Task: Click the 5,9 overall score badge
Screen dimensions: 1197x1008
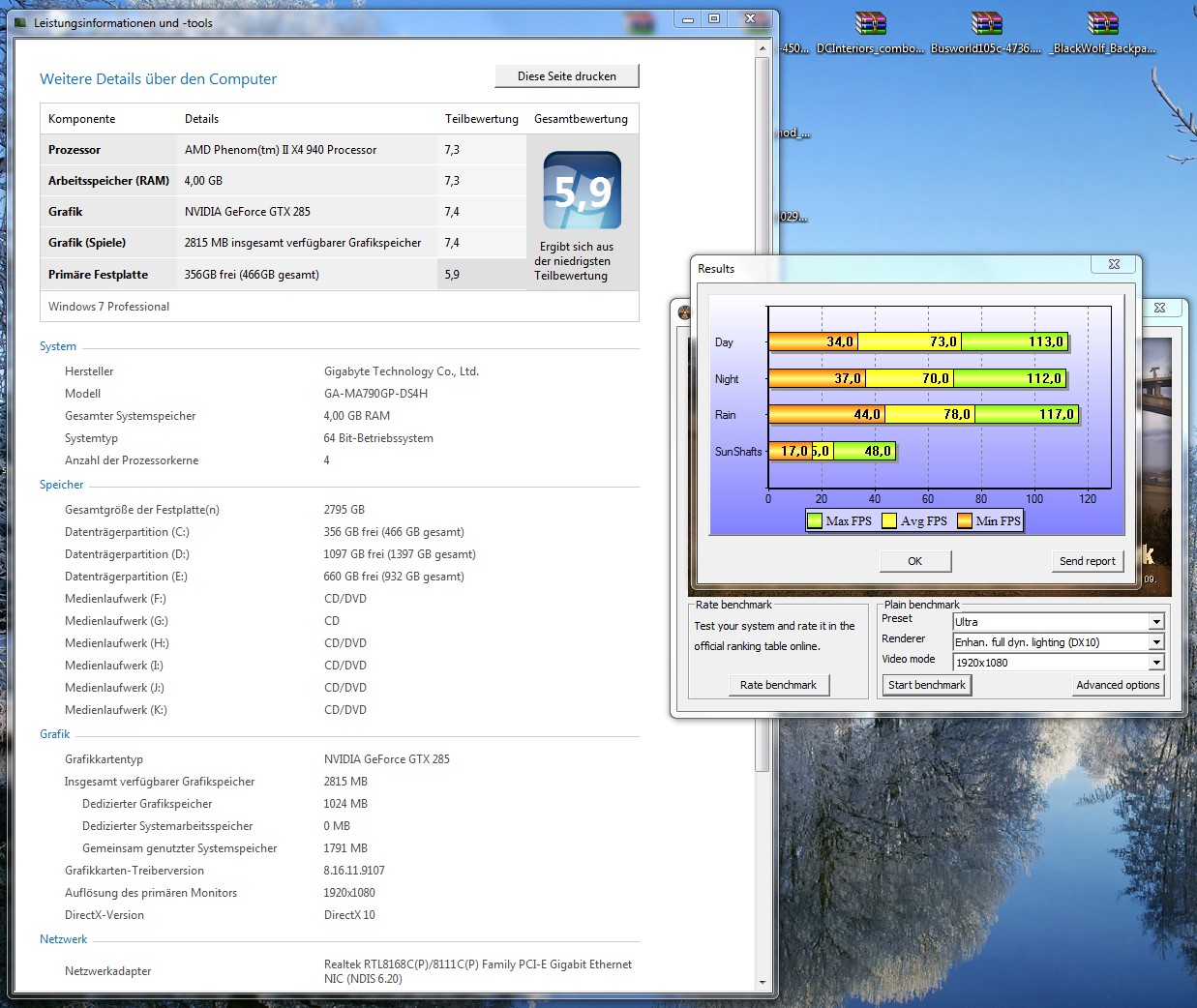Action: [583, 191]
